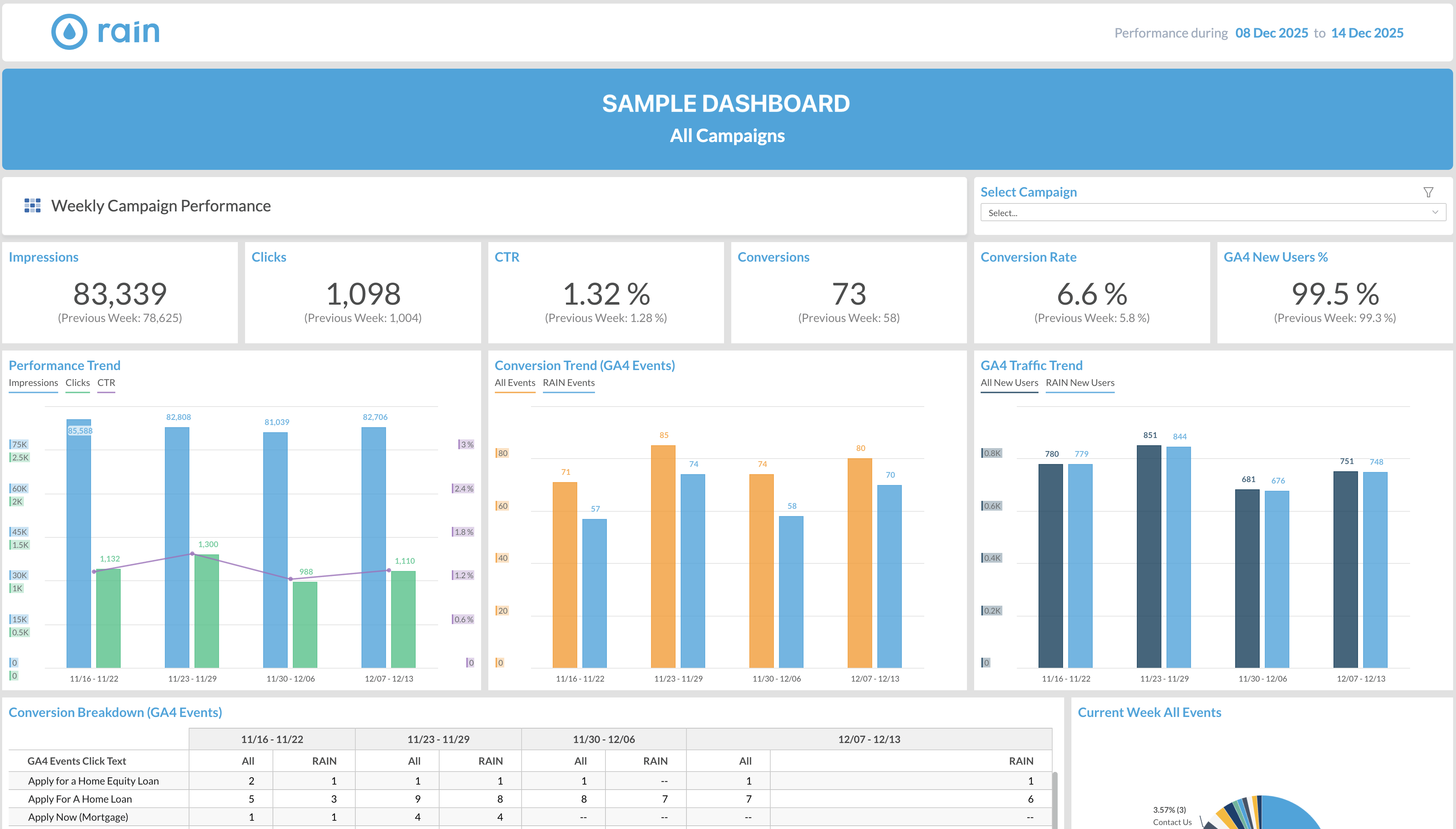Image resolution: width=1456 pixels, height=829 pixels.
Task: Toggle Clicks series in Performance Trend legend
Action: (x=77, y=383)
